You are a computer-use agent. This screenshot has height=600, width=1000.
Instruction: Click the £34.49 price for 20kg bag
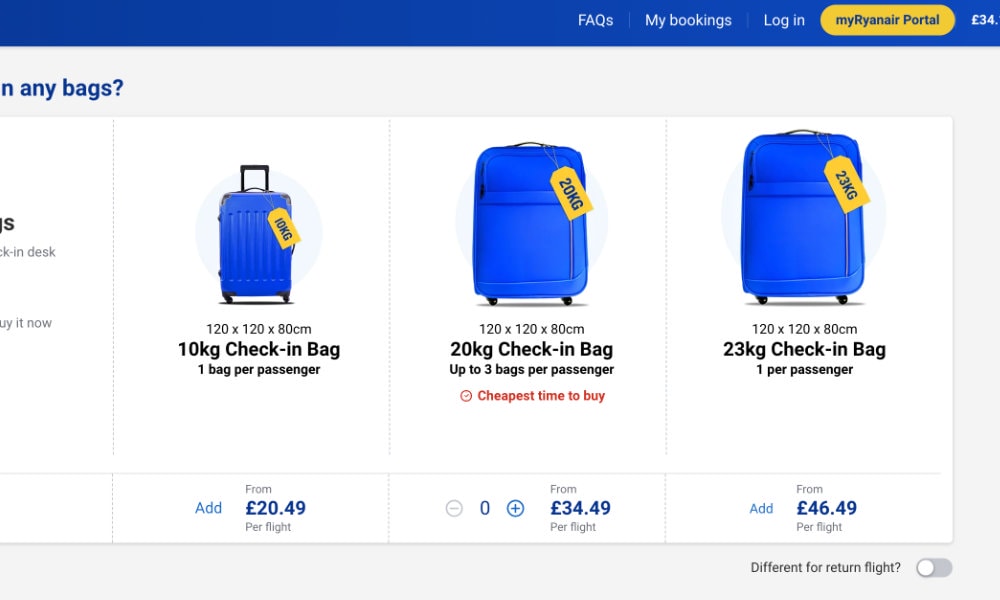(x=580, y=508)
